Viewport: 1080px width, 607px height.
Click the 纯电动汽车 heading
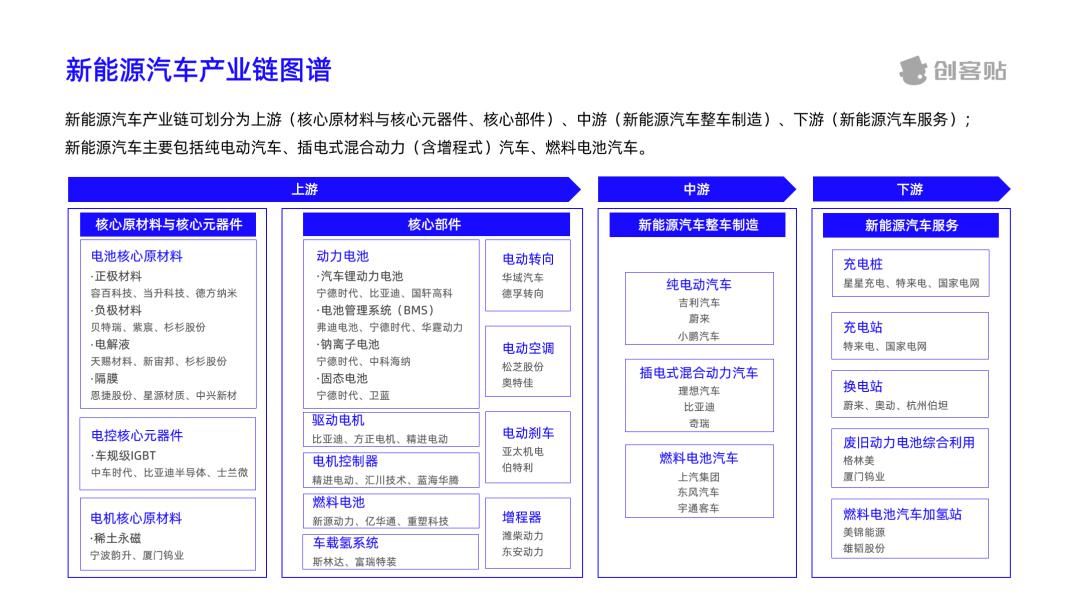[x=699, y=285]
